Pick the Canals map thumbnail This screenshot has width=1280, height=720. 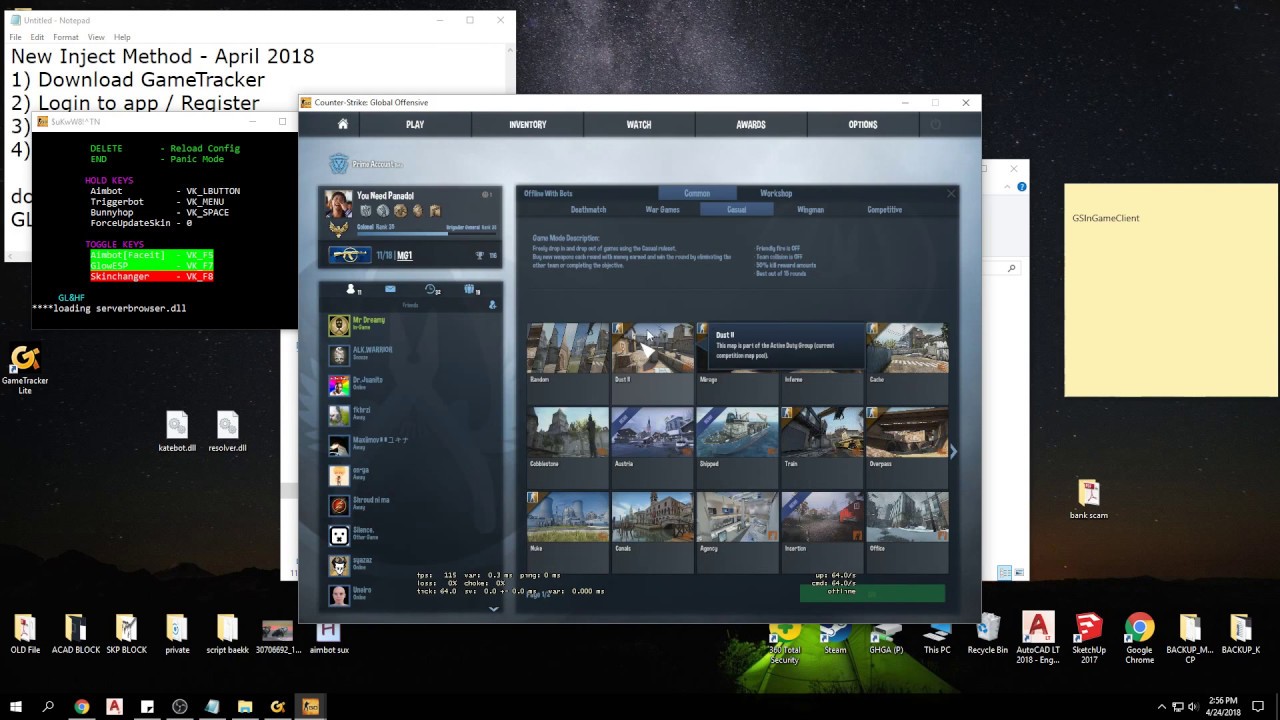coord(652,517)
